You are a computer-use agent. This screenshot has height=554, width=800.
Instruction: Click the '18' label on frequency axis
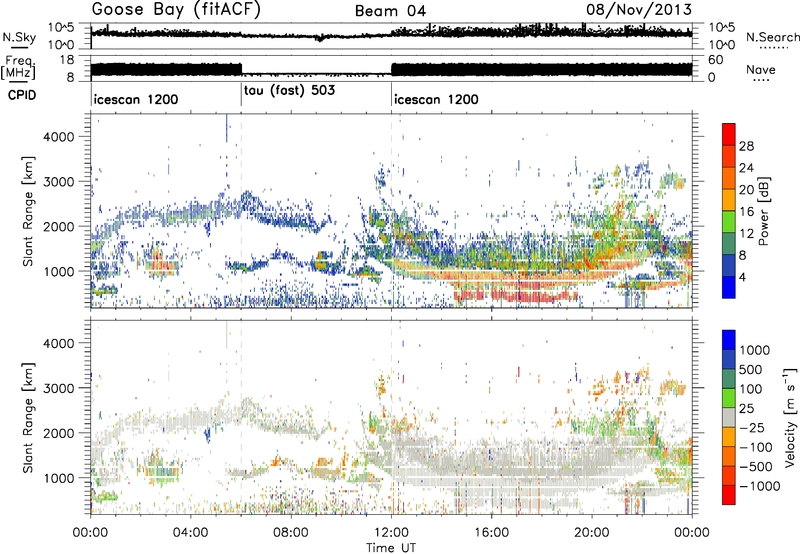pos(67,60)
